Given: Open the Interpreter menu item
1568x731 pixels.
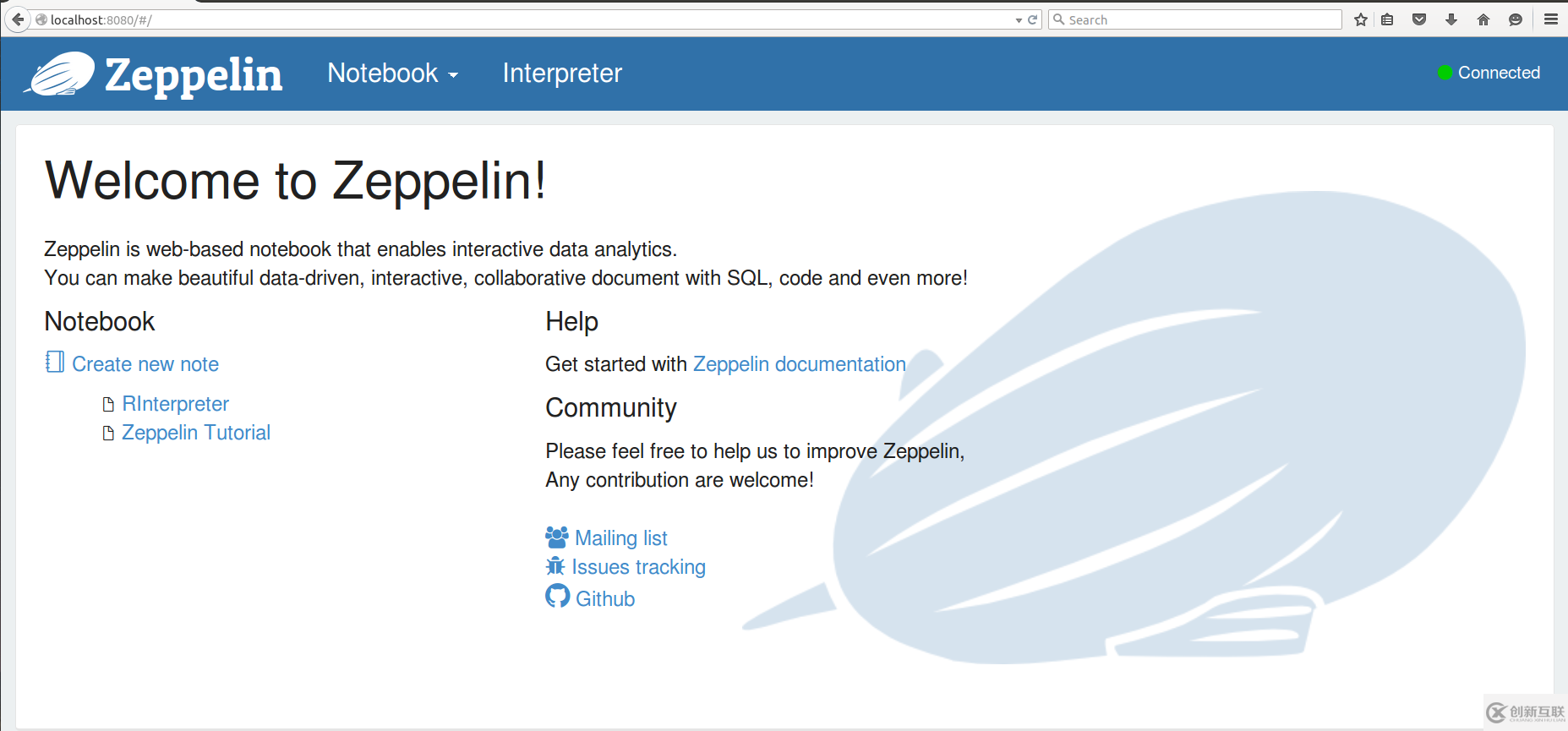Looking at the screenshot, I should point(562,74).
